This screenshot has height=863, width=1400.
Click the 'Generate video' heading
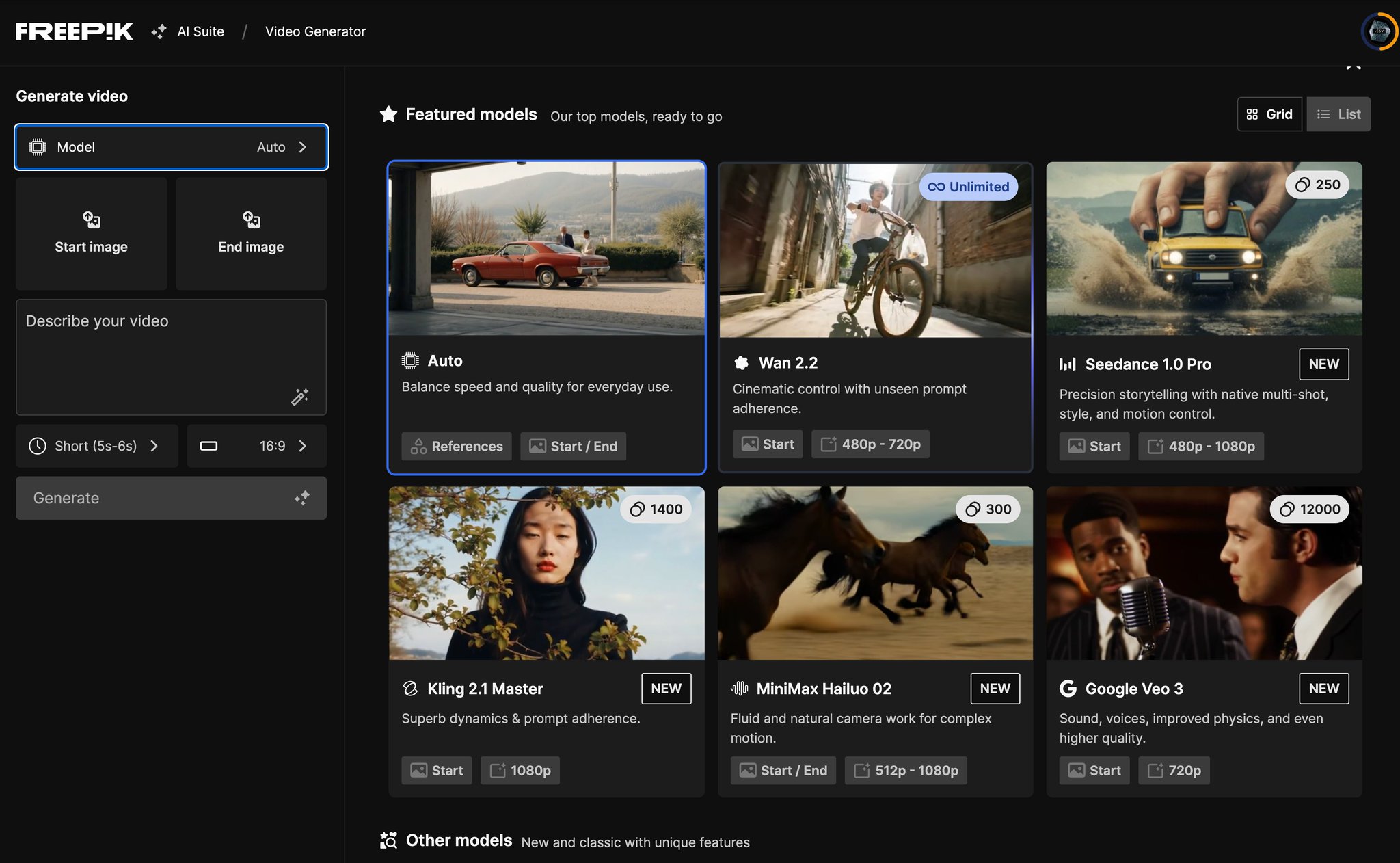click(x=72, y=96)
